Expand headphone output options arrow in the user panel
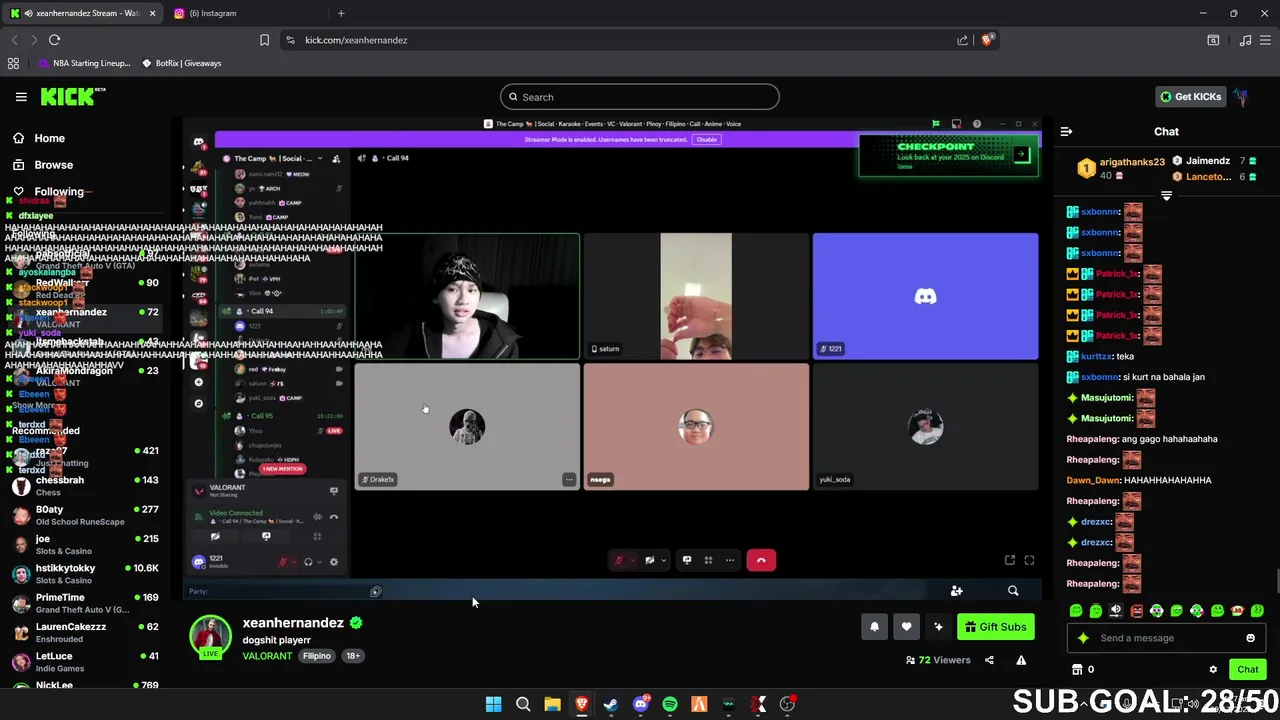1280x720 pixels. coord(320,562)
